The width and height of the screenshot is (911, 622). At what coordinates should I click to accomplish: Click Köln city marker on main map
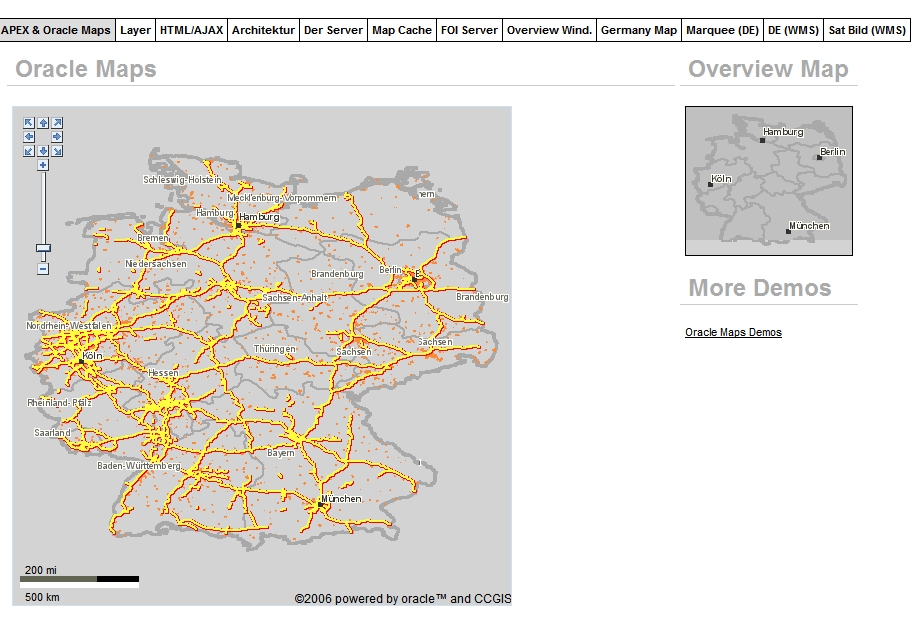click(x=81, y=362)
